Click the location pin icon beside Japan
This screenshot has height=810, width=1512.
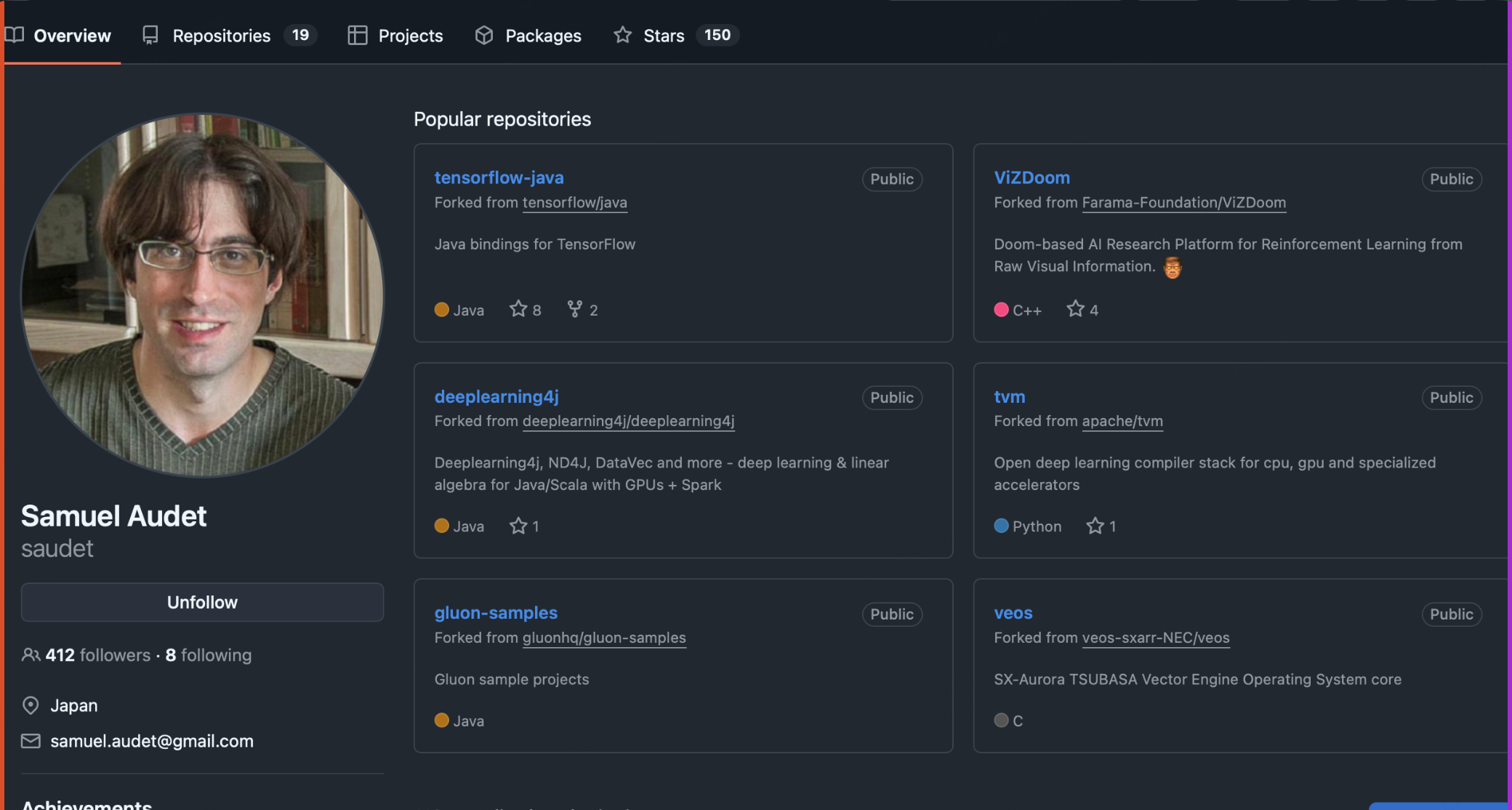coord(31,705)
